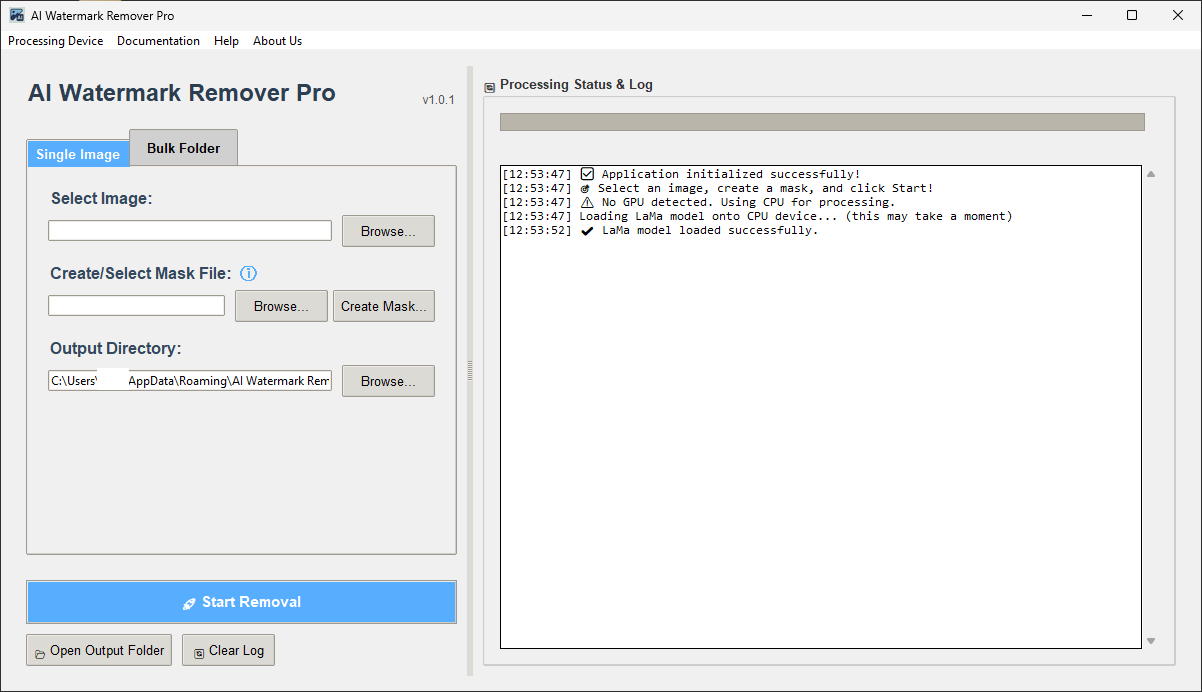1202x692 pixels.
Task: Switch to the Bulk Folder tab
Action: click(x=183, y=148)
